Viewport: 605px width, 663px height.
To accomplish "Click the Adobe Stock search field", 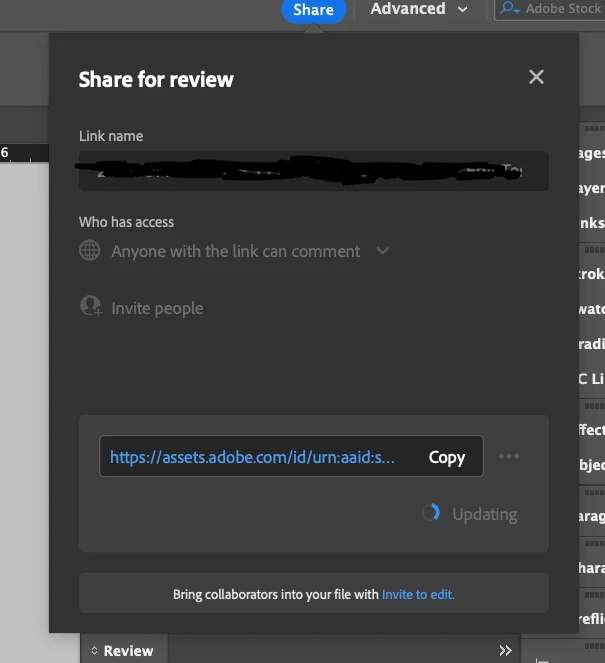I will [550, 9].
